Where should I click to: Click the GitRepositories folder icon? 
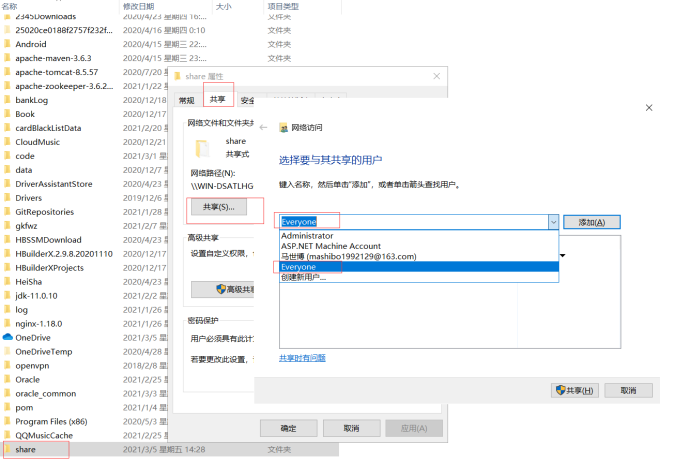(7, 212)
